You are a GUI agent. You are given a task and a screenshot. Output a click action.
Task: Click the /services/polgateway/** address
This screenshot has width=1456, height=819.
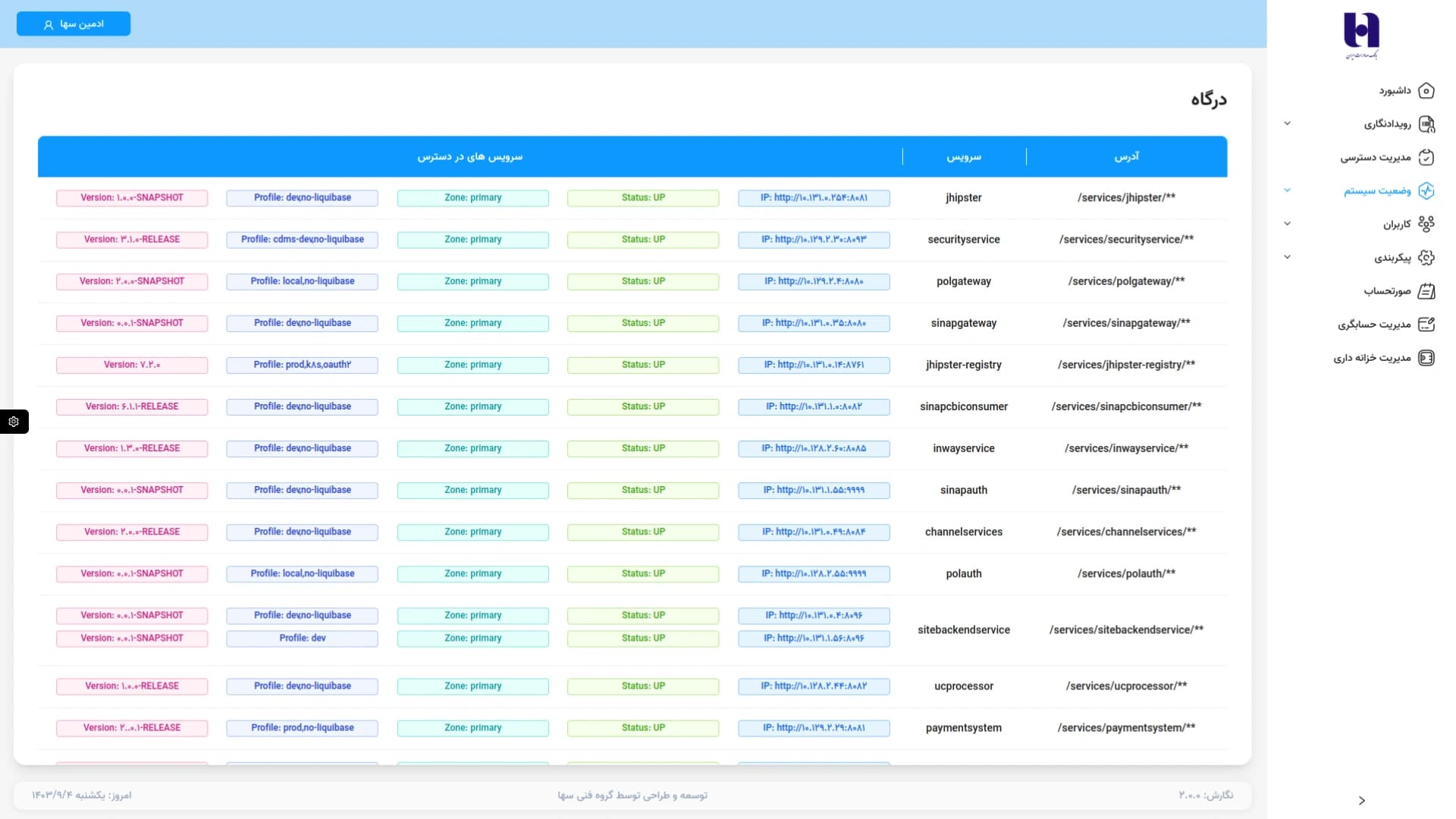1126,281
